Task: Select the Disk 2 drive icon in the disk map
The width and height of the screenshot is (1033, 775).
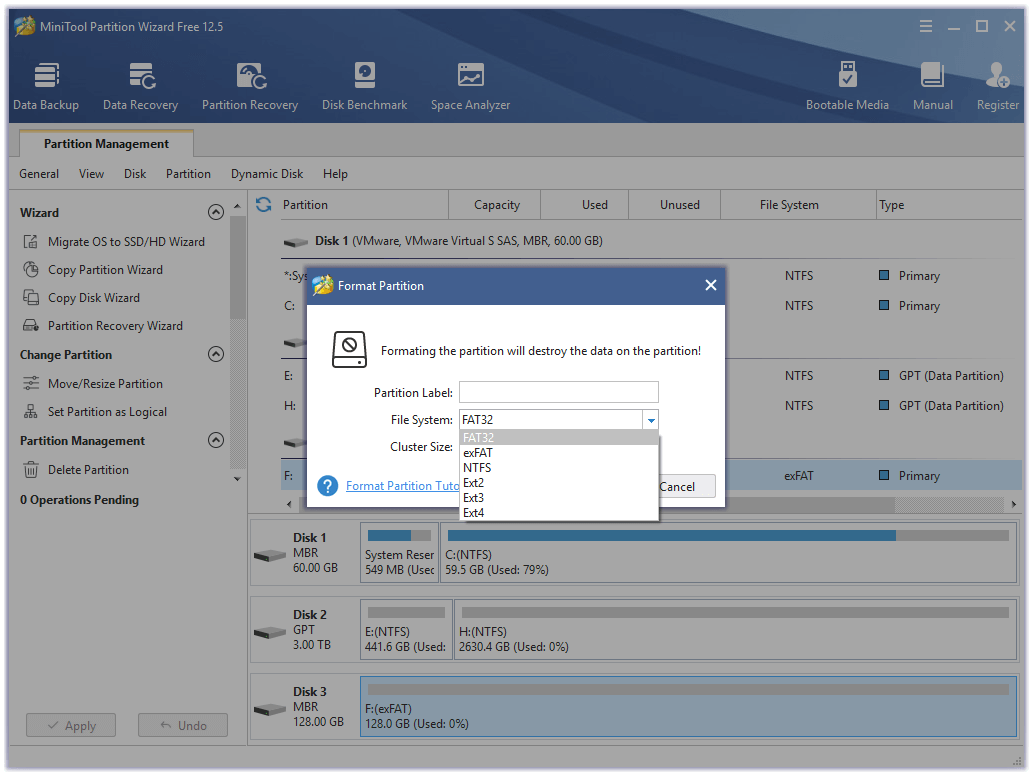Action: [270, 633]
